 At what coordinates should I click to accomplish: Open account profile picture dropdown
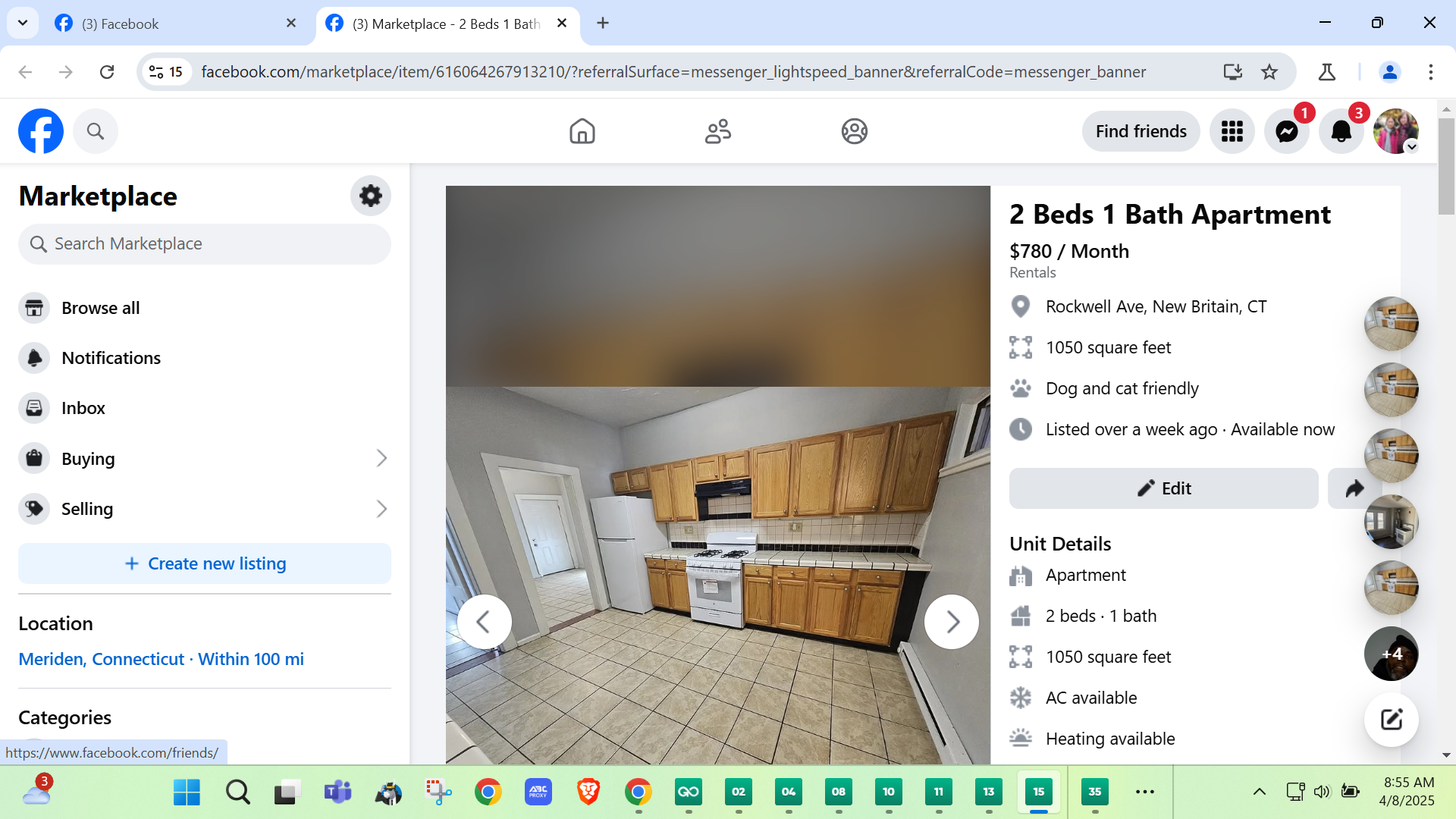coord(1395,131)
